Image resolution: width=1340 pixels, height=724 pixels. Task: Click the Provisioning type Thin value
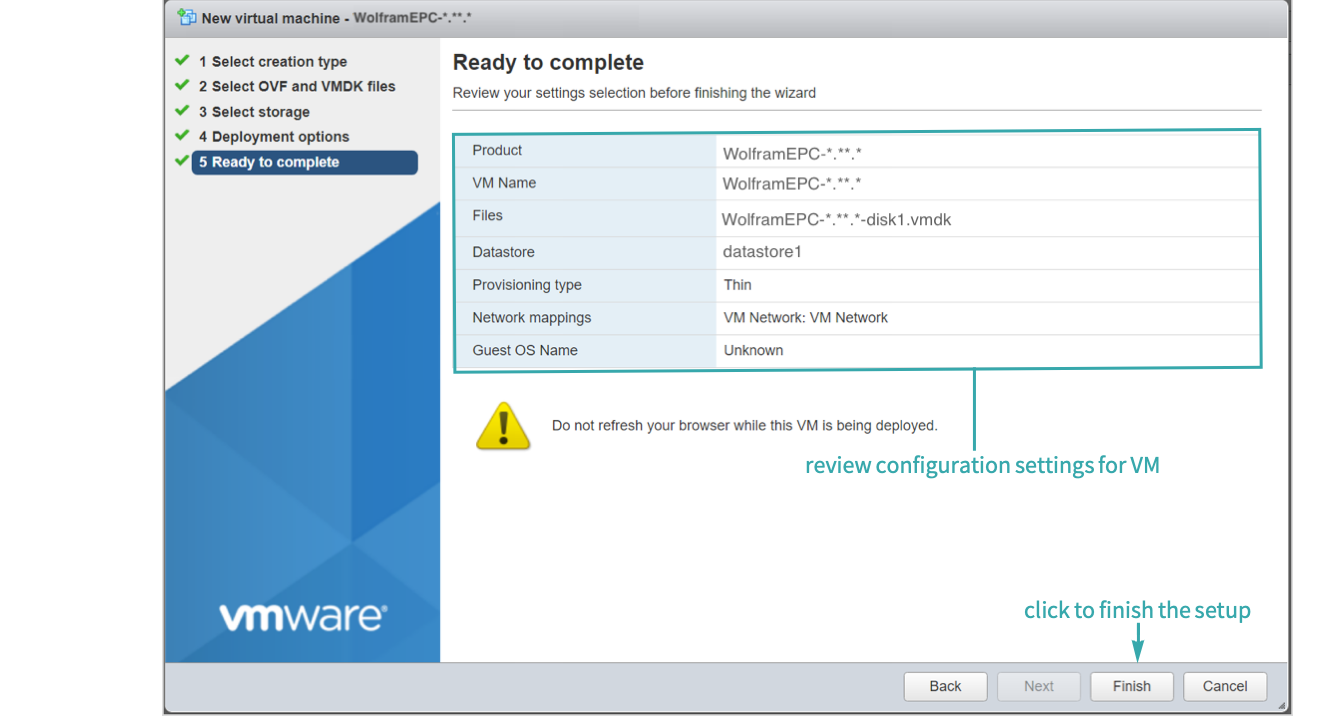coord(737,285)
